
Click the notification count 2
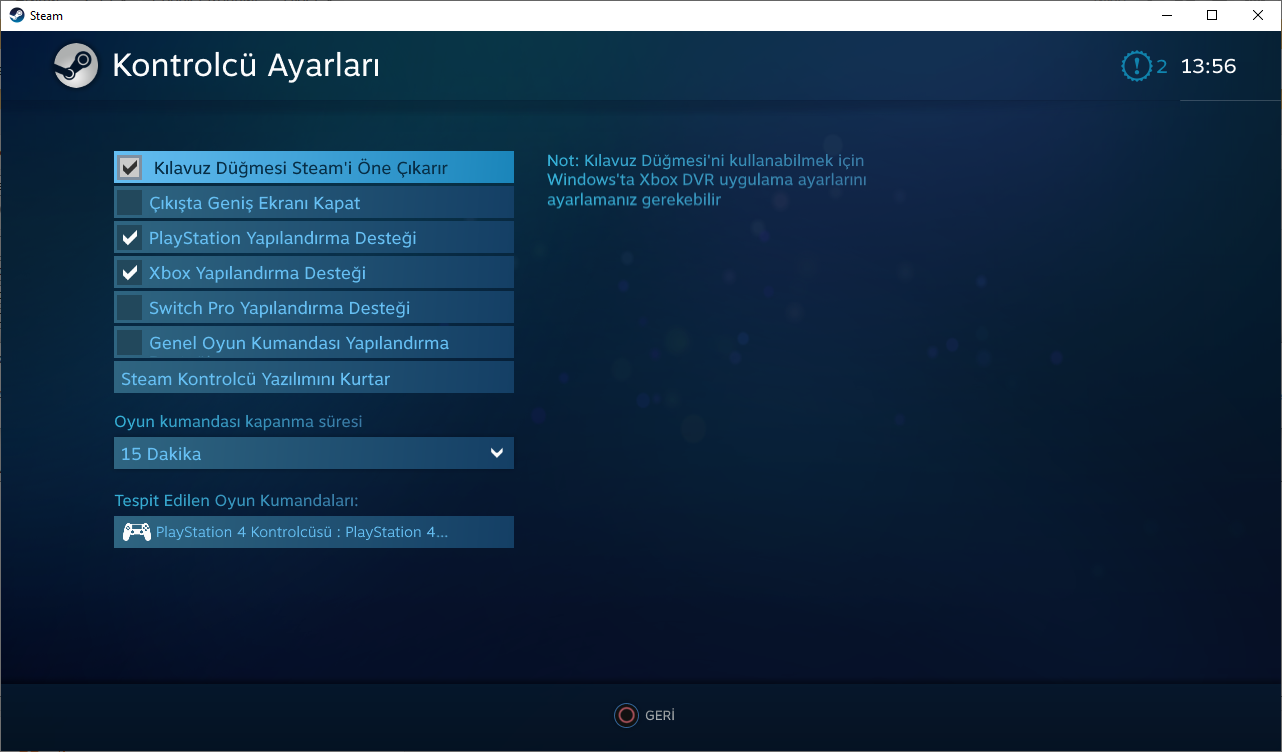(x=1162, y=67)
